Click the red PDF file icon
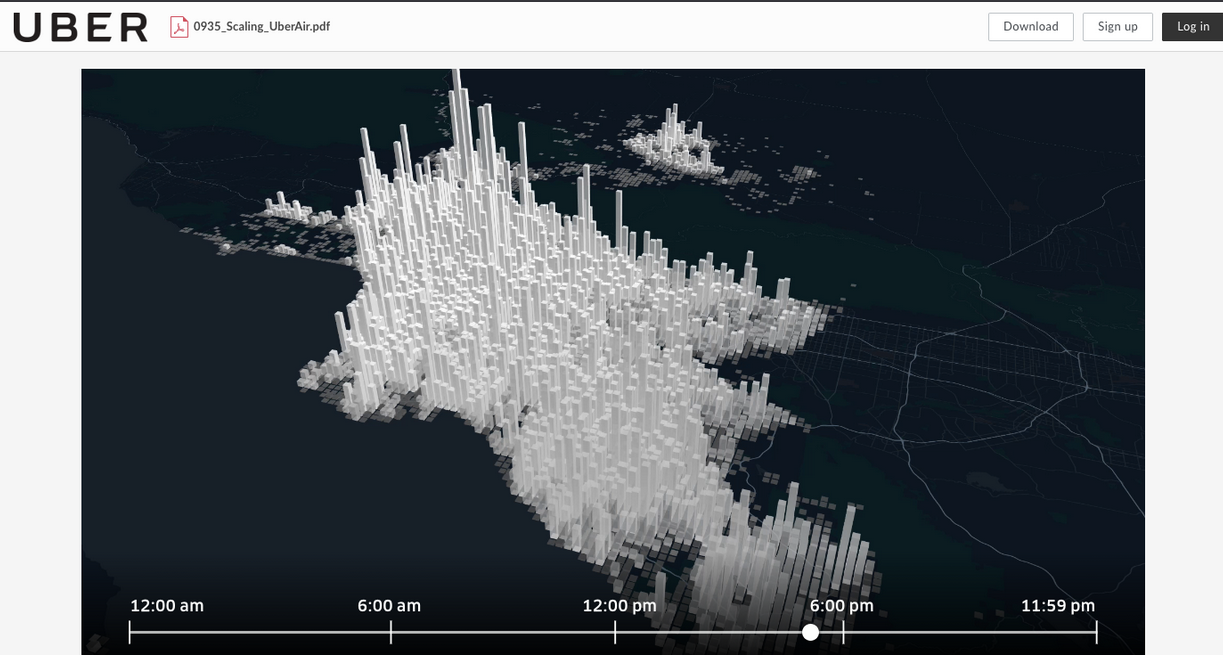1223x655 pixels. coord(179,27)
